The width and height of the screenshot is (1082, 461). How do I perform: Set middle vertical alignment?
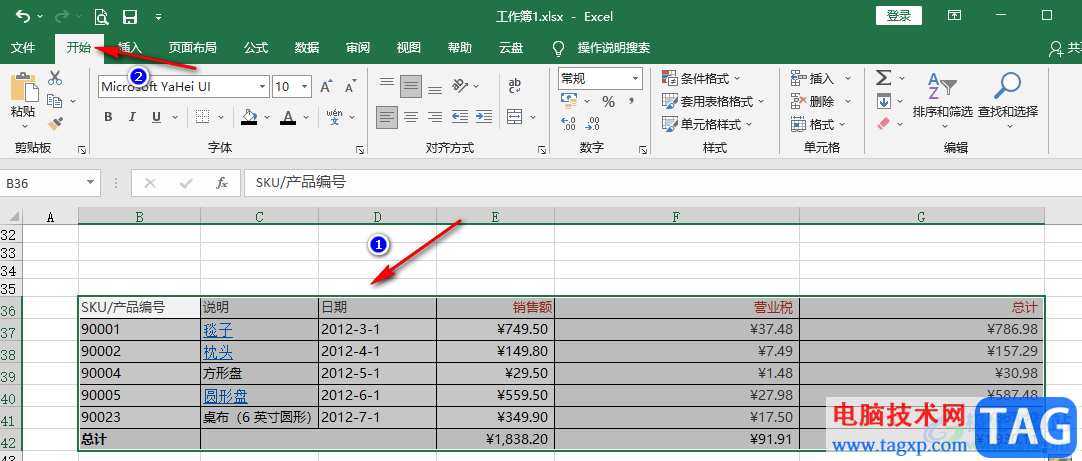[411, 86]
